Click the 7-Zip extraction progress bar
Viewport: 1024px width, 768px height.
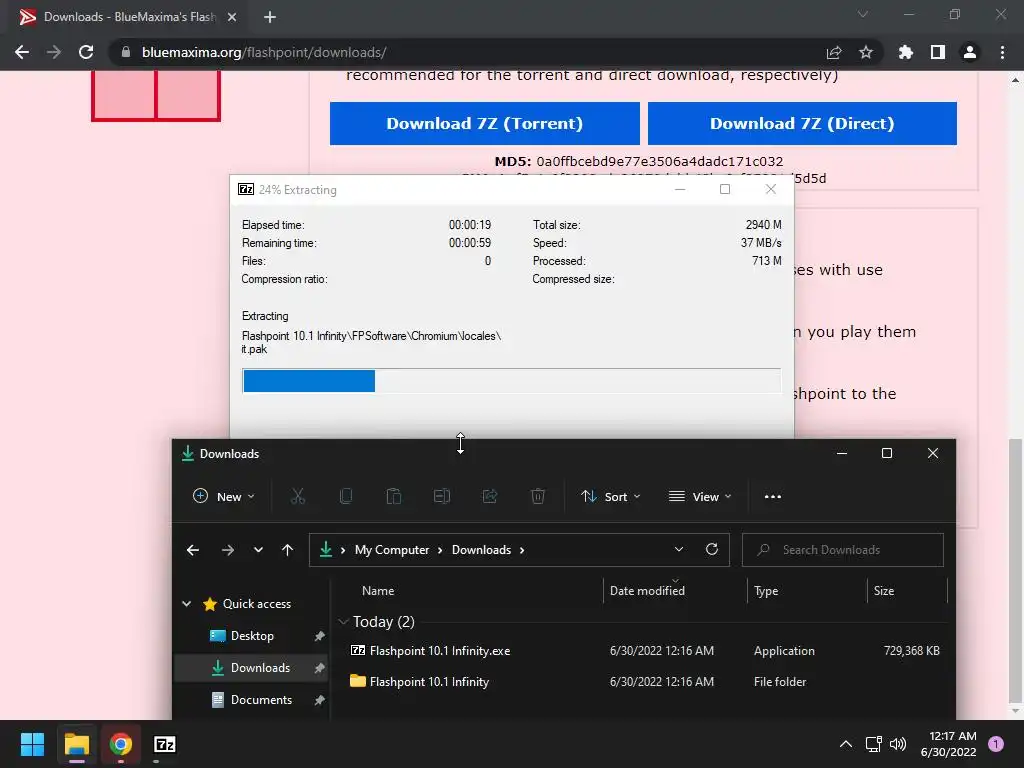click(511, 381)
